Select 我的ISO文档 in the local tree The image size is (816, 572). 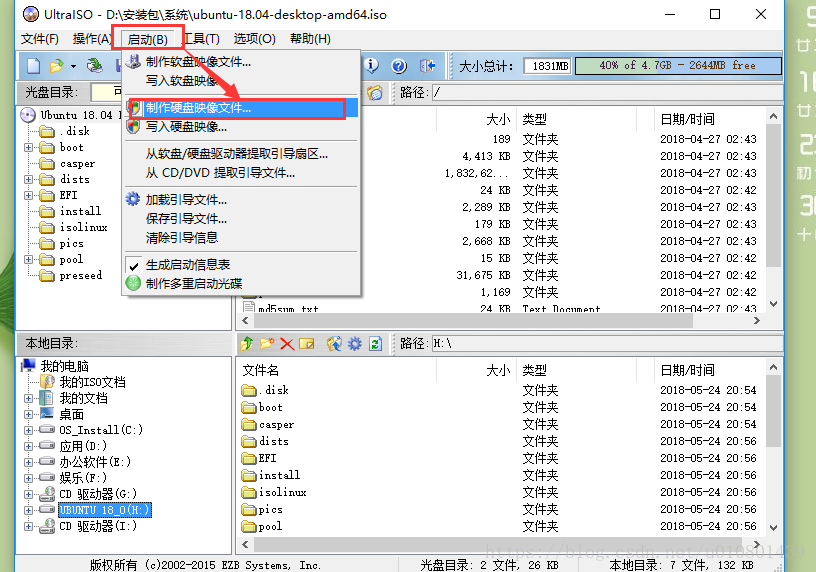[92, 383]
